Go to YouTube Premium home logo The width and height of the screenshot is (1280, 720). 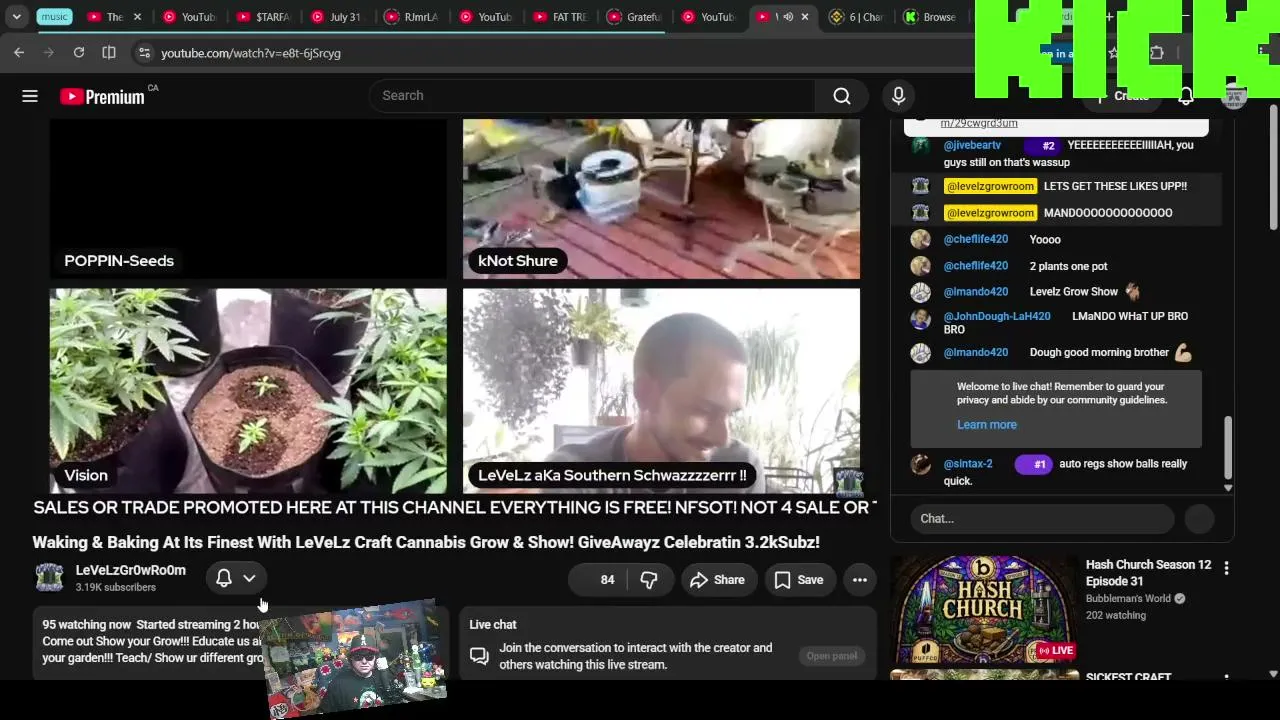pos(102,96)
